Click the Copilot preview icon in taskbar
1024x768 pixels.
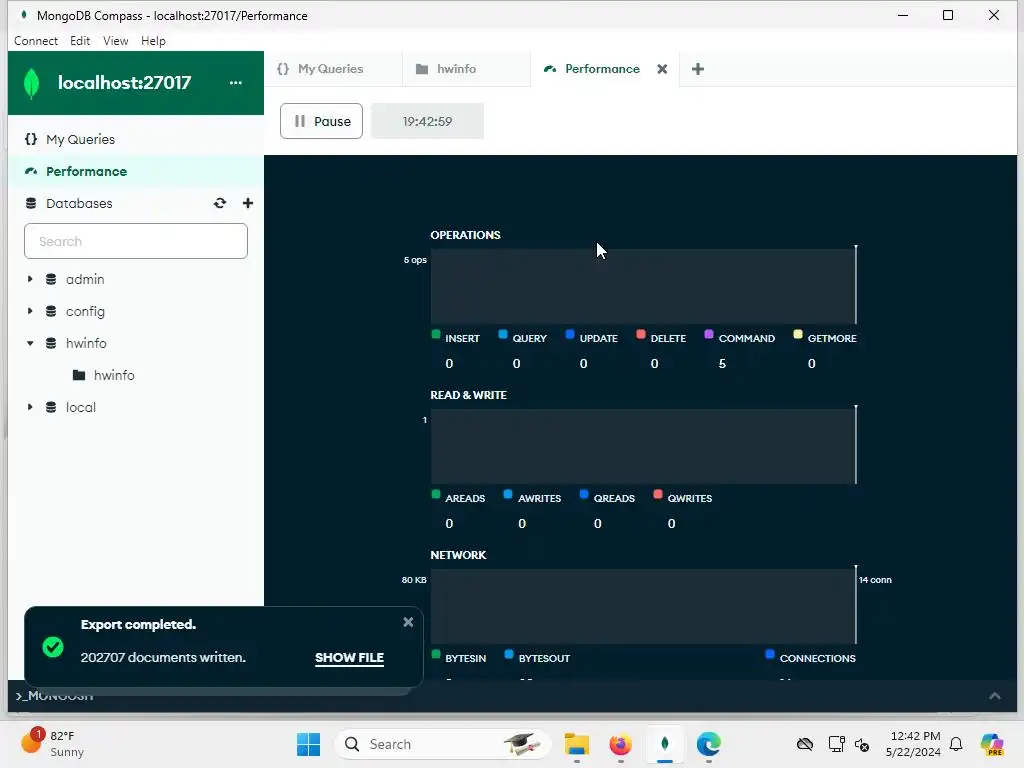(x=992, y=744)
